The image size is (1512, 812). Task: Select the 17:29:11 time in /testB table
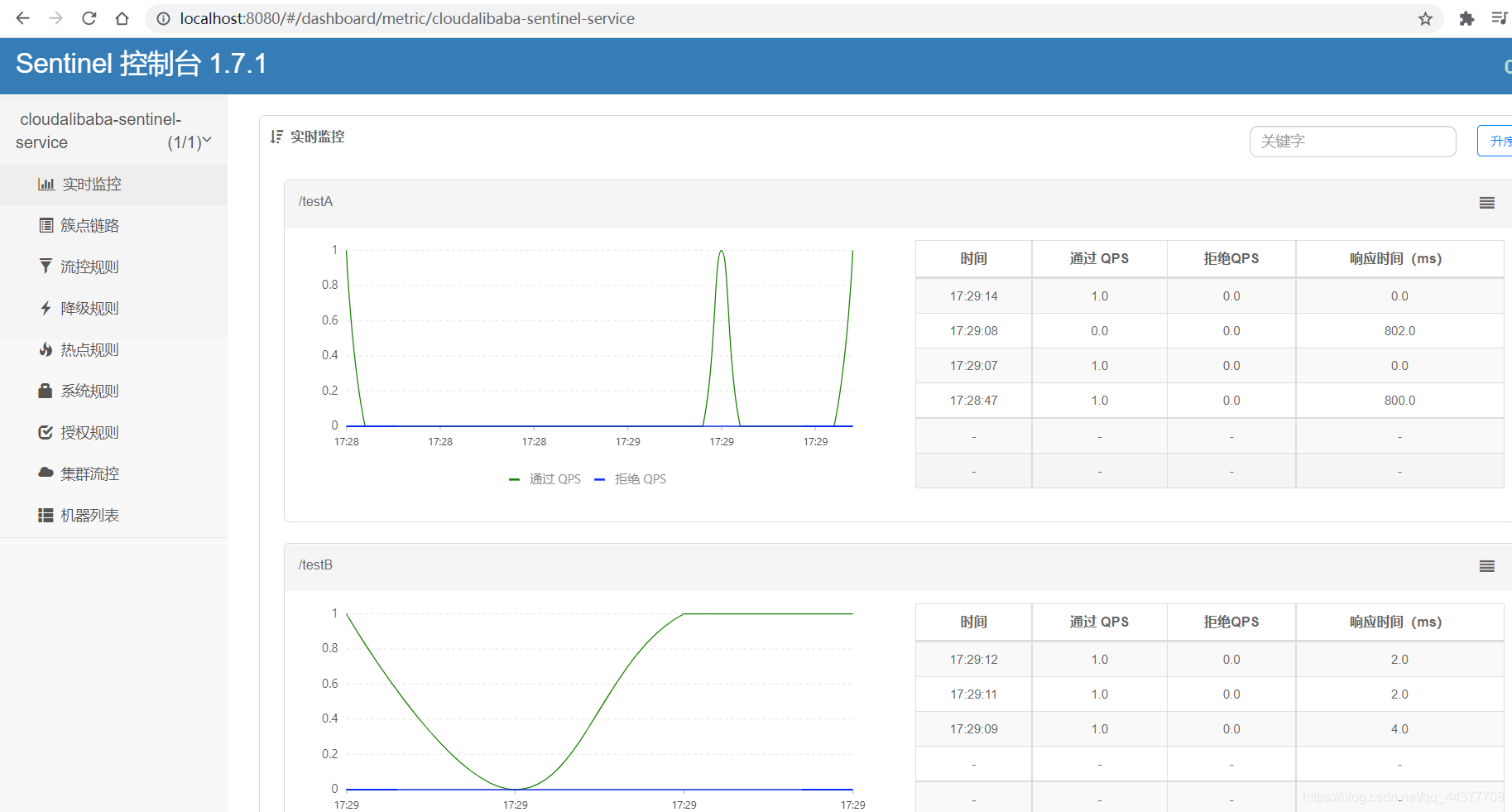[973, 694]
